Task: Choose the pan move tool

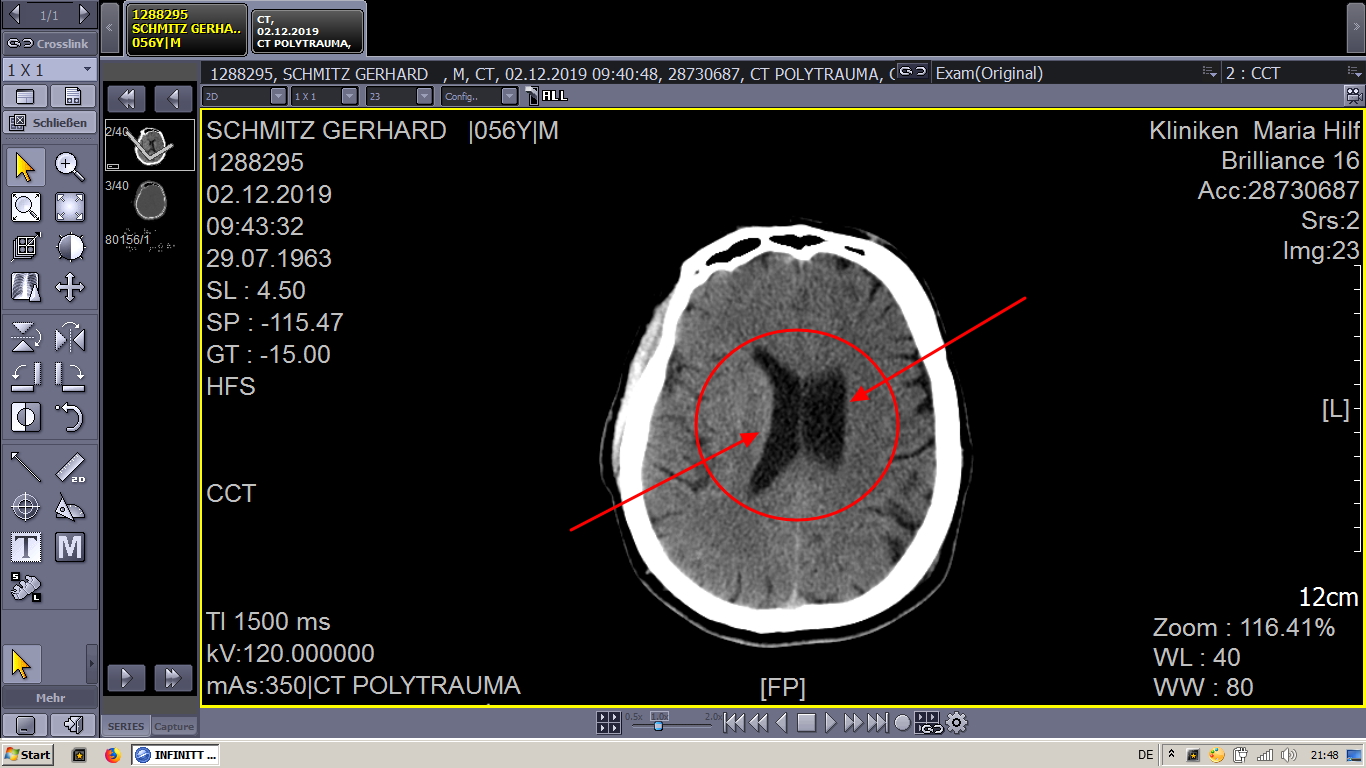Action: click(69, 288)
